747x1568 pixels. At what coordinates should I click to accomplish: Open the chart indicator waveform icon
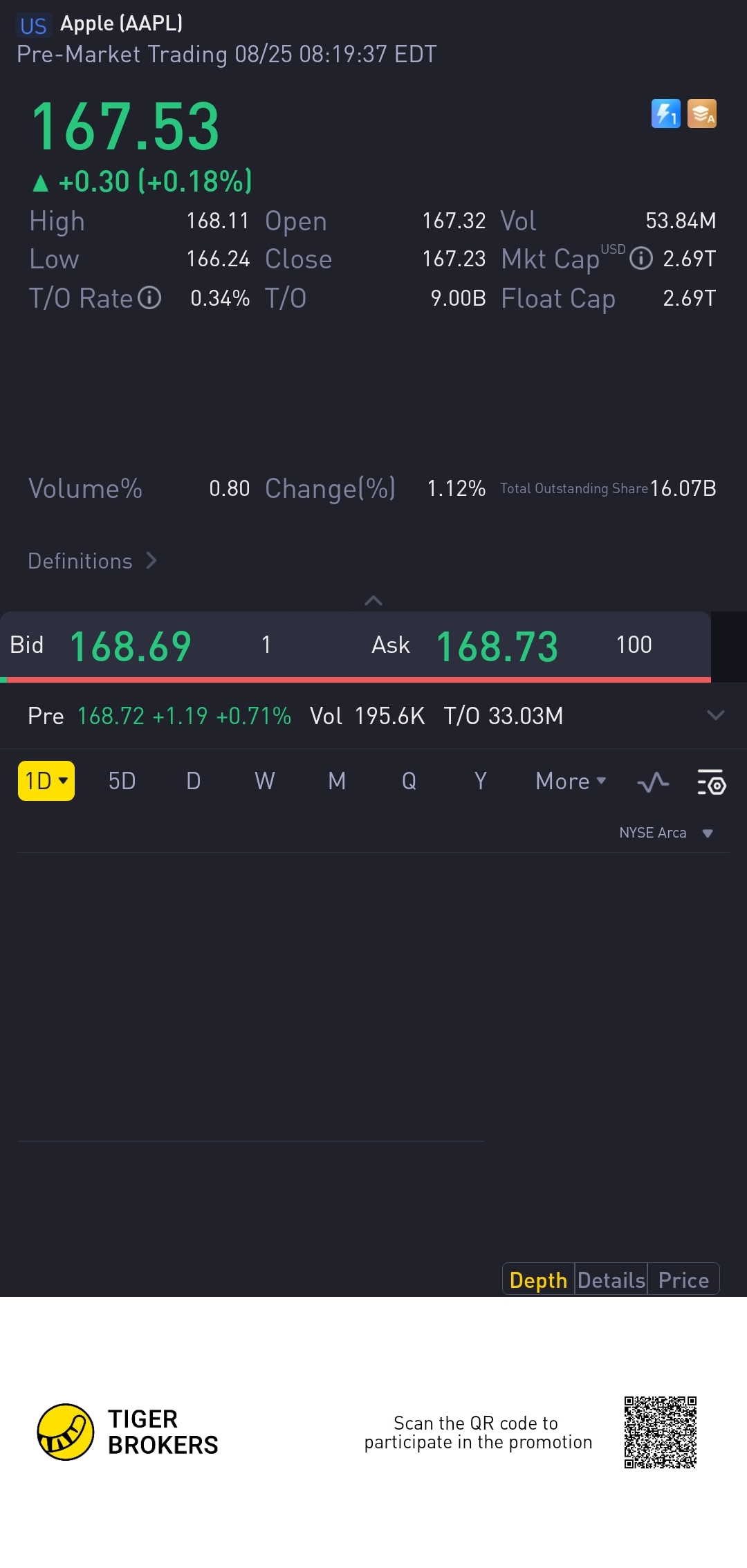(653, 782)
